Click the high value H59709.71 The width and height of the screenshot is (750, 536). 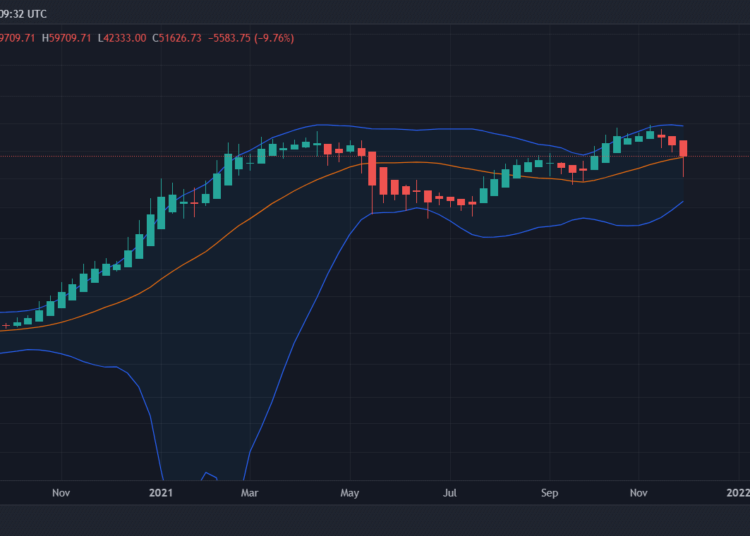point(66,38)
